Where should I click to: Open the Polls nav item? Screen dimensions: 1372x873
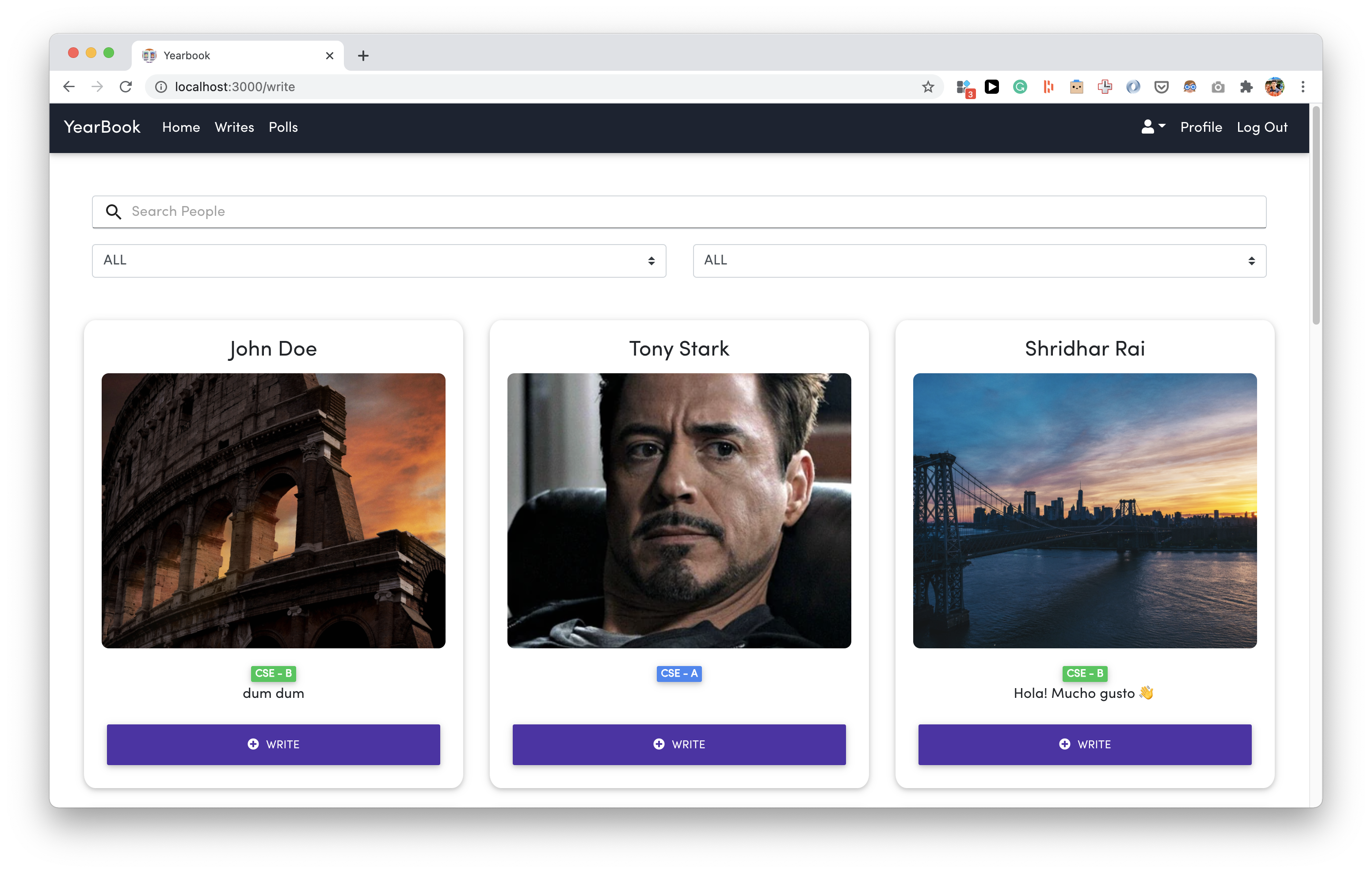click(x=283, y=127)
